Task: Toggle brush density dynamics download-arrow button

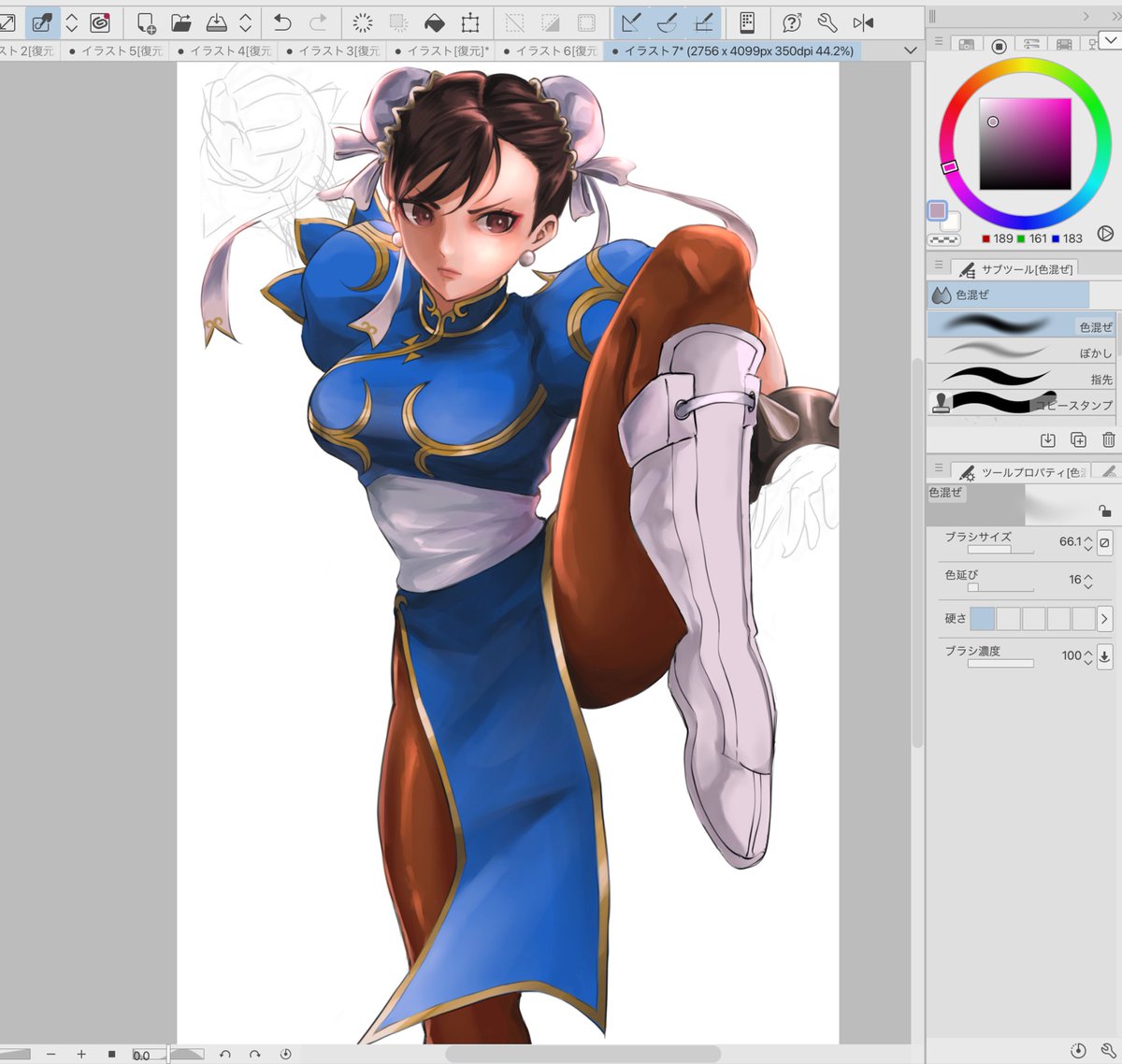Action: 1104,655
